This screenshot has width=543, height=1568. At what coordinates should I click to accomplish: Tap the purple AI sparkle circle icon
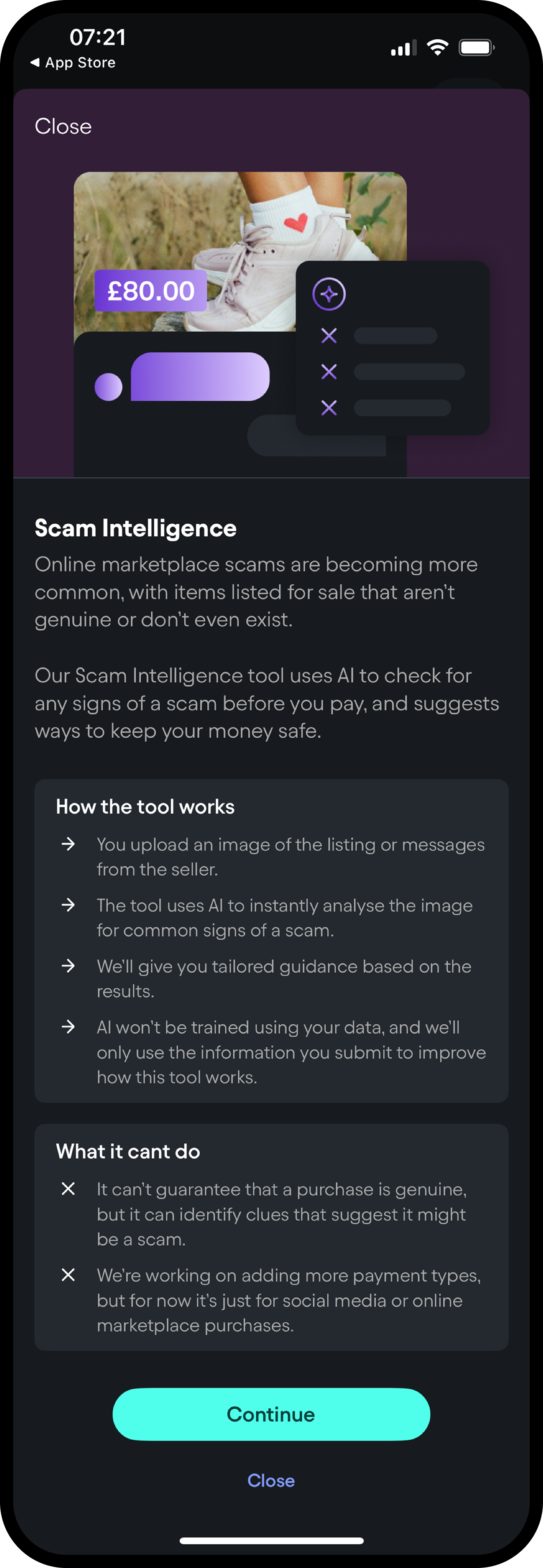(329, 294)
